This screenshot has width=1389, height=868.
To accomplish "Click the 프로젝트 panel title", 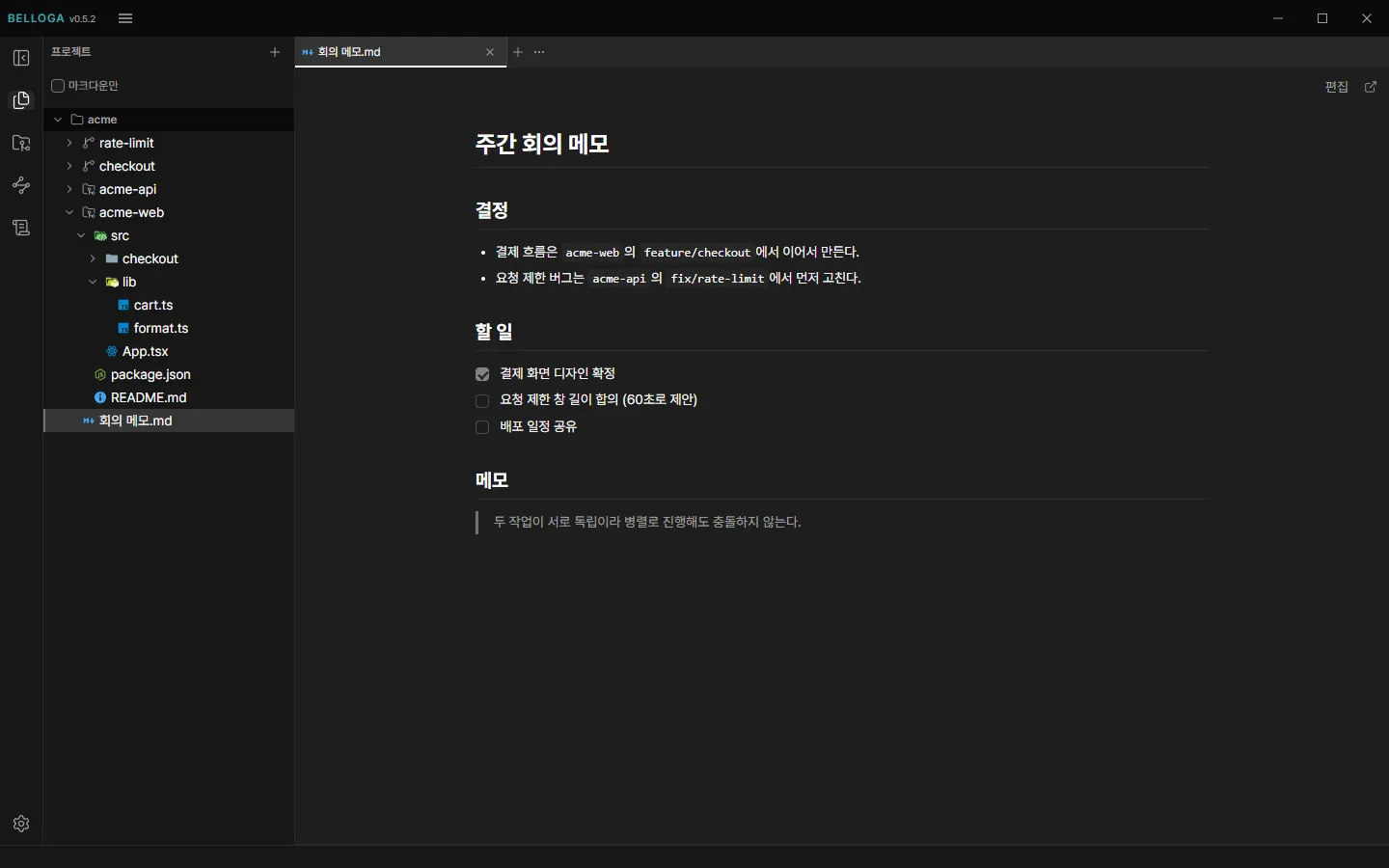I will click(x=71, y=52).
